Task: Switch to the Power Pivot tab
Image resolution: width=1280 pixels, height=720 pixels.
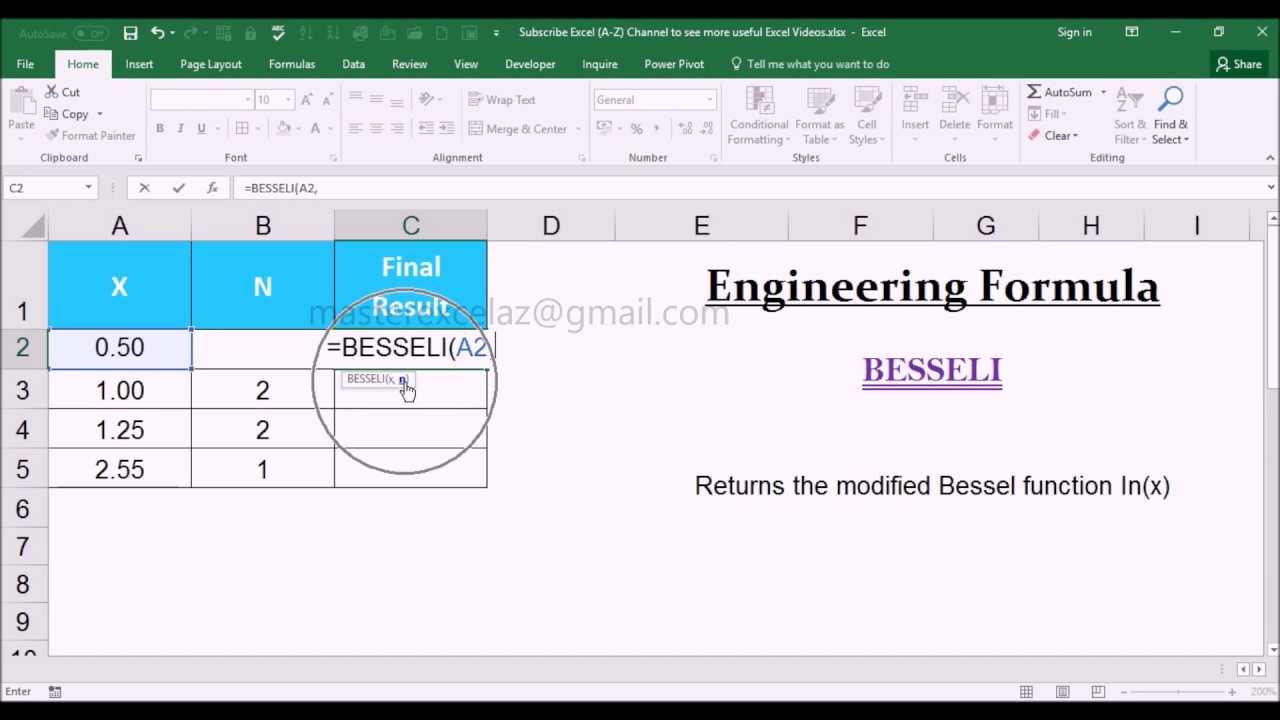Action: pyautogui.click(x=674, y=64)
